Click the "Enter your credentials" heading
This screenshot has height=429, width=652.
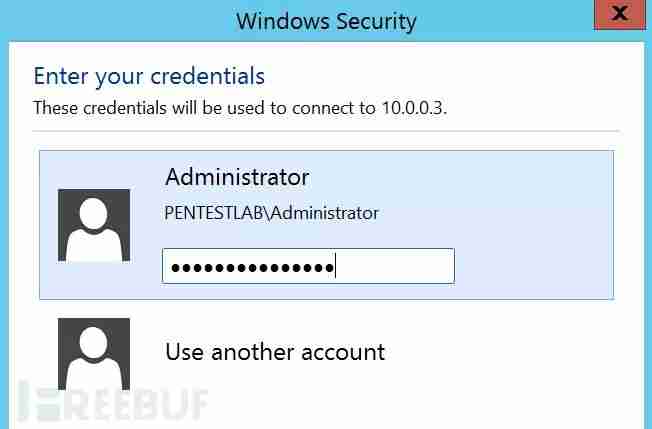pos(149,75)
